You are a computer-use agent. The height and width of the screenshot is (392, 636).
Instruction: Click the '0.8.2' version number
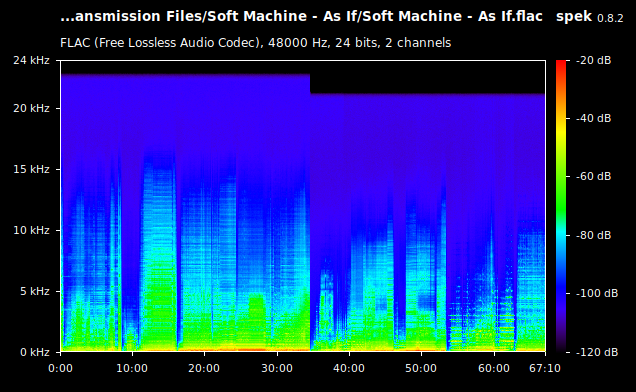610,18
